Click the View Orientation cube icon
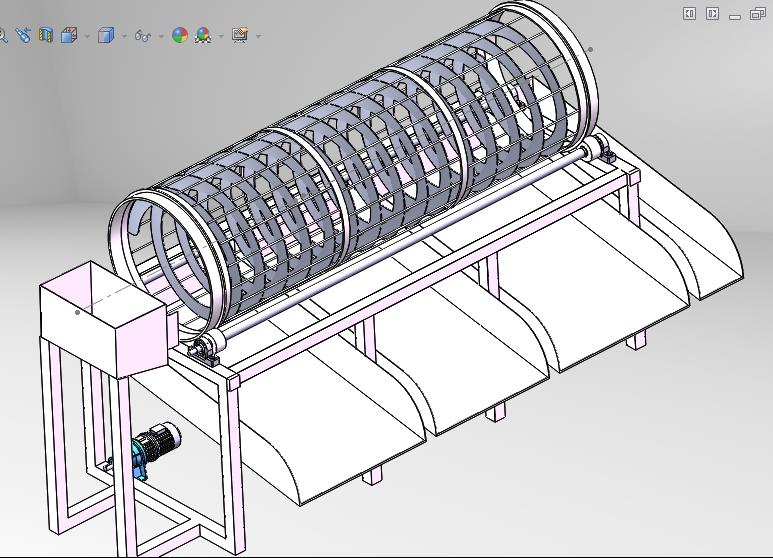 tap(68, 35)
